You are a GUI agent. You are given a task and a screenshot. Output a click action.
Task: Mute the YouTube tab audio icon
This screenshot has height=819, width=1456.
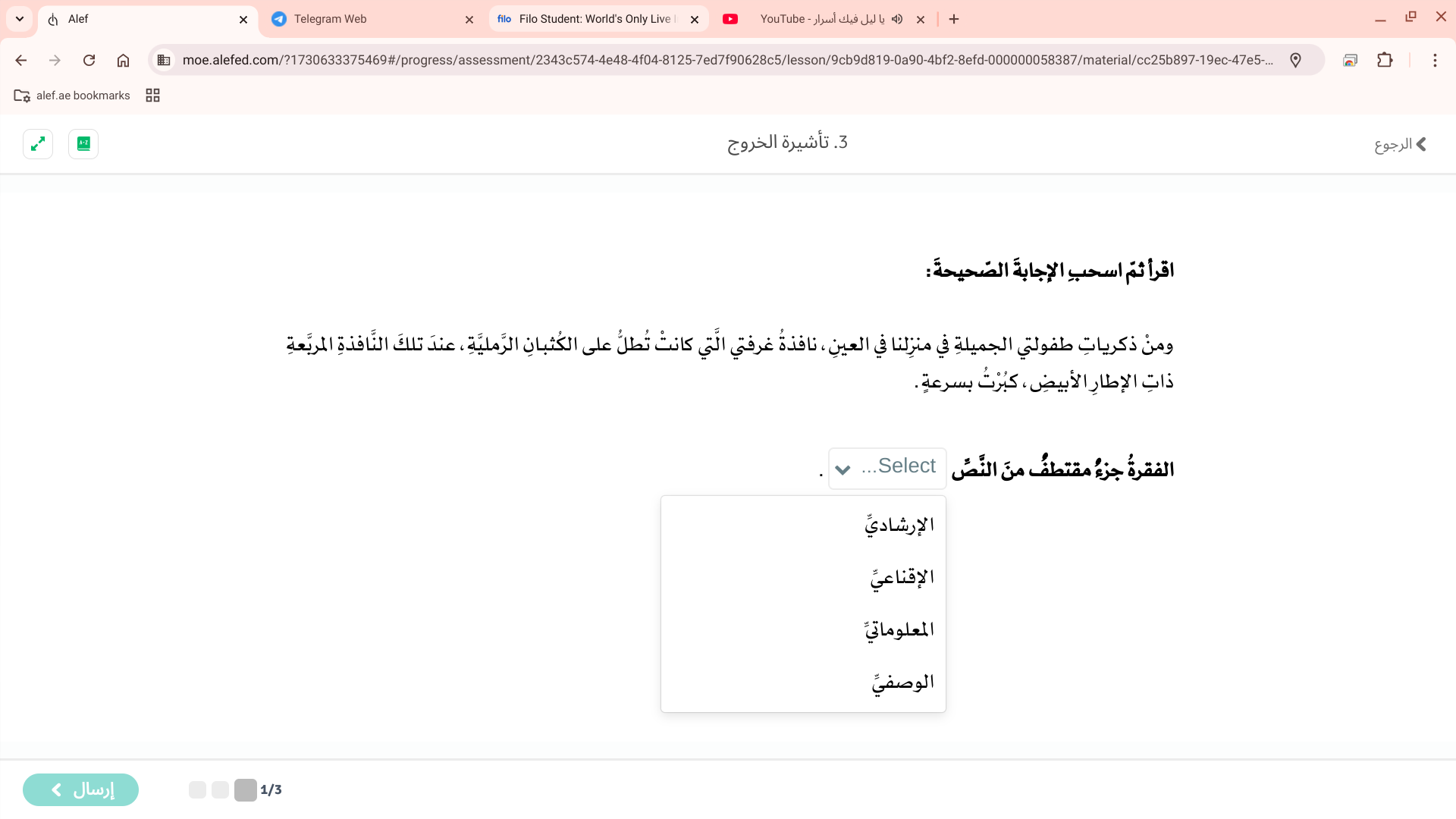897,19
